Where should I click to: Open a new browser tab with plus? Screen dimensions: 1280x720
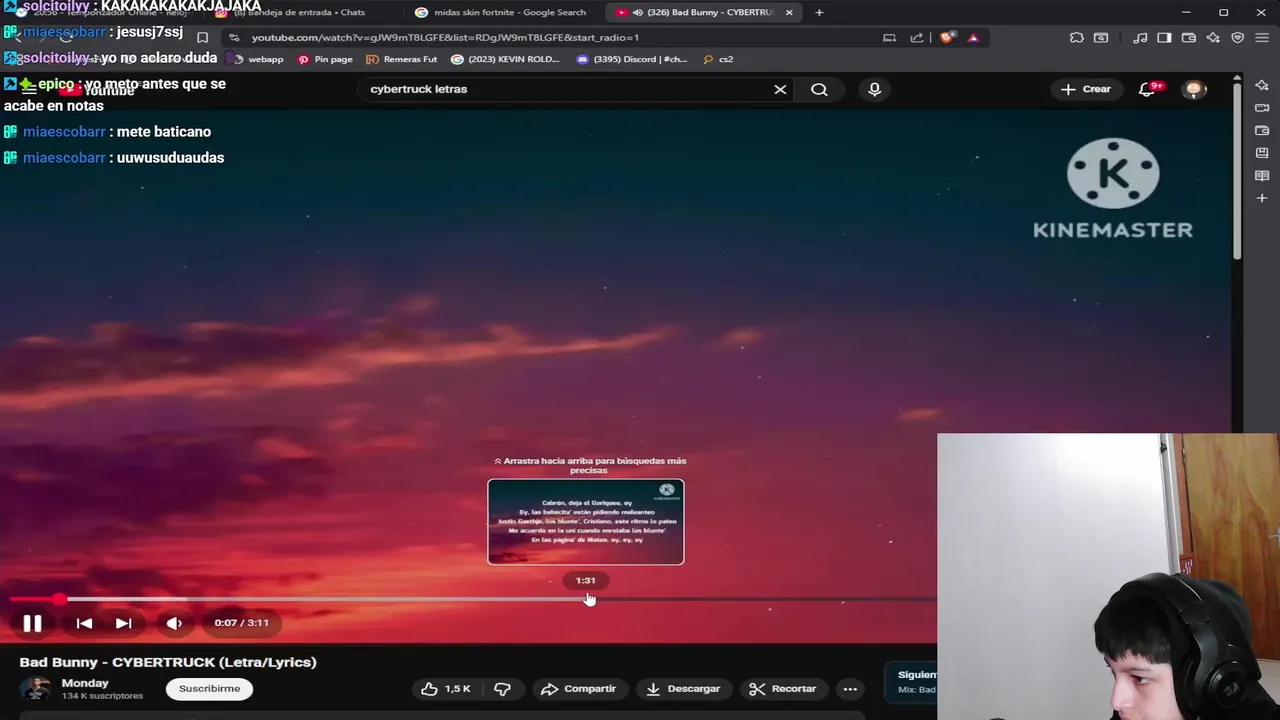pos(819,12)
